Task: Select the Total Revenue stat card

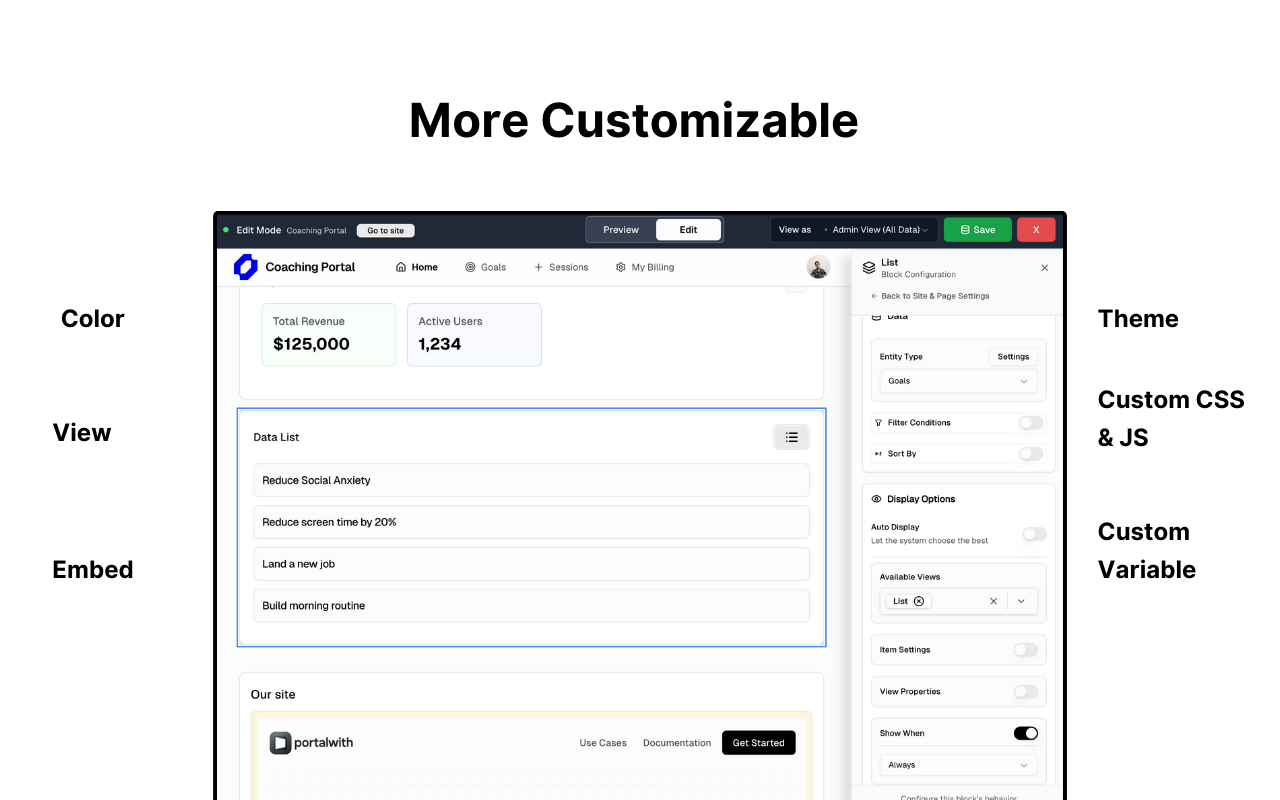Action: pyautogui.click(x=329, y=335)
